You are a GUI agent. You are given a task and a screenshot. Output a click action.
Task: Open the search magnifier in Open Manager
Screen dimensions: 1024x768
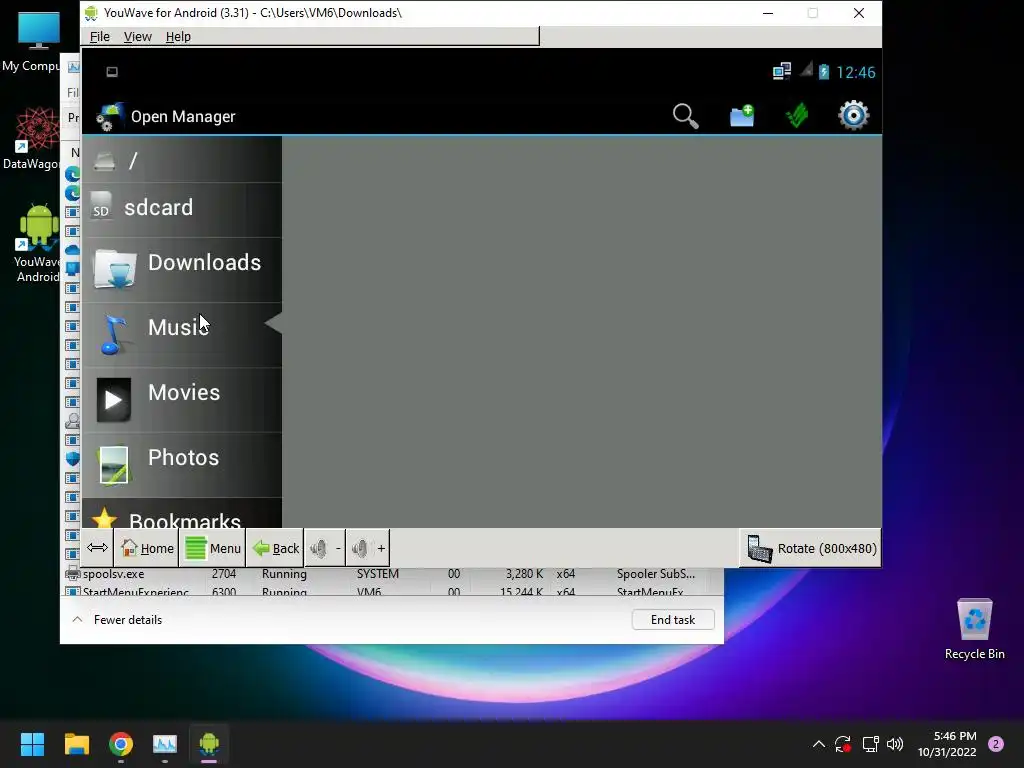[685, 116]
